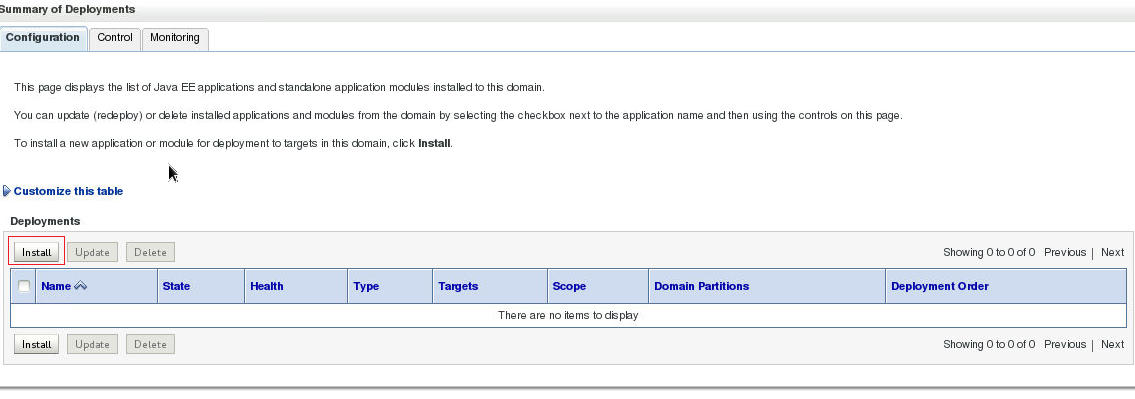Click the bottom Update button
1135x399 pixels.
[x=92, y=344]
